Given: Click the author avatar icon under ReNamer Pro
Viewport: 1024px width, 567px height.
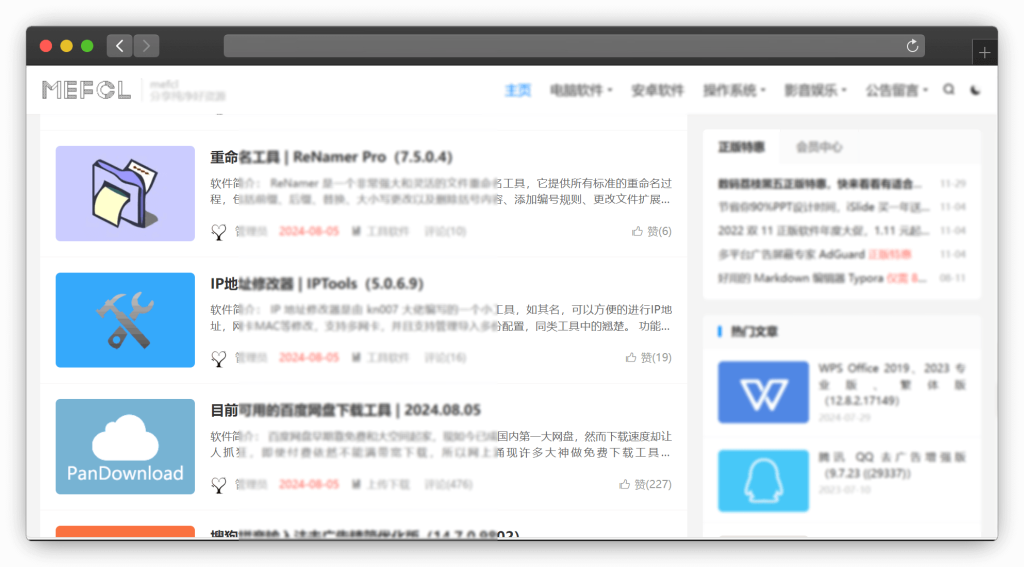Looking at the screenshot, I should tap(219, 231).
